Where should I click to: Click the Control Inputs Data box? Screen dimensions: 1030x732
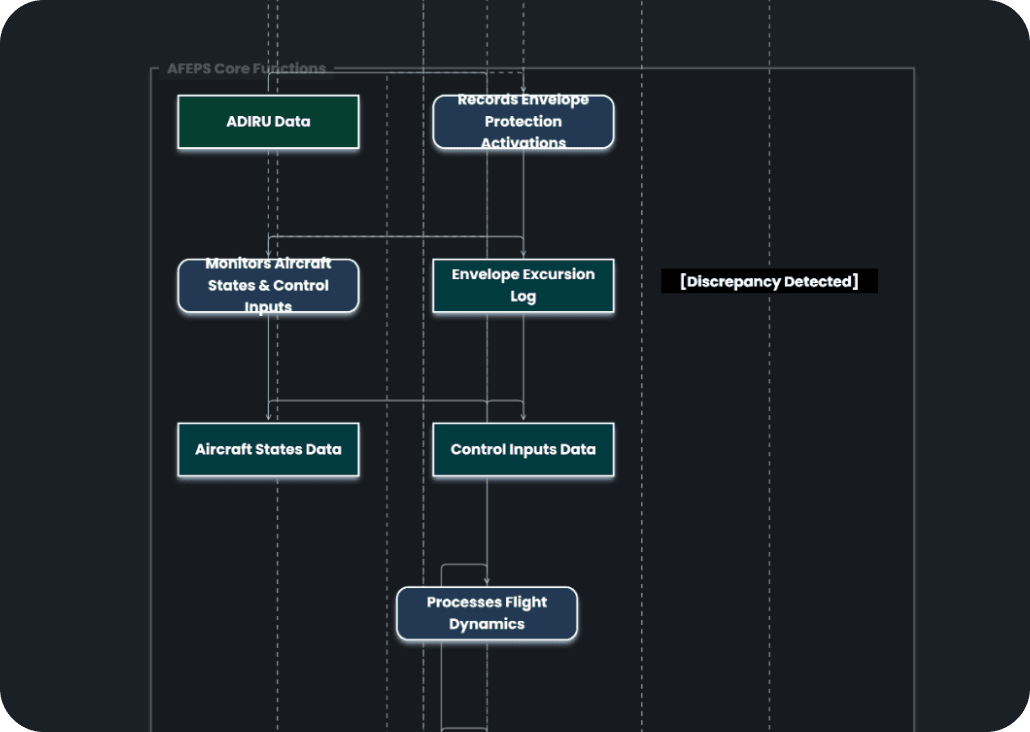(x=523, y=449)
